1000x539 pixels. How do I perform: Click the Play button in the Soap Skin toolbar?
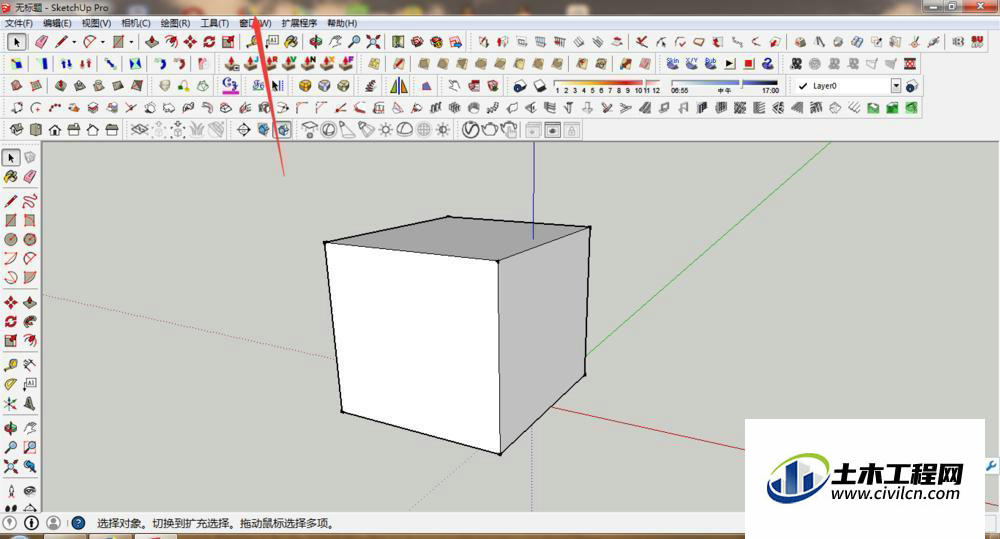[x=730, y=64]
